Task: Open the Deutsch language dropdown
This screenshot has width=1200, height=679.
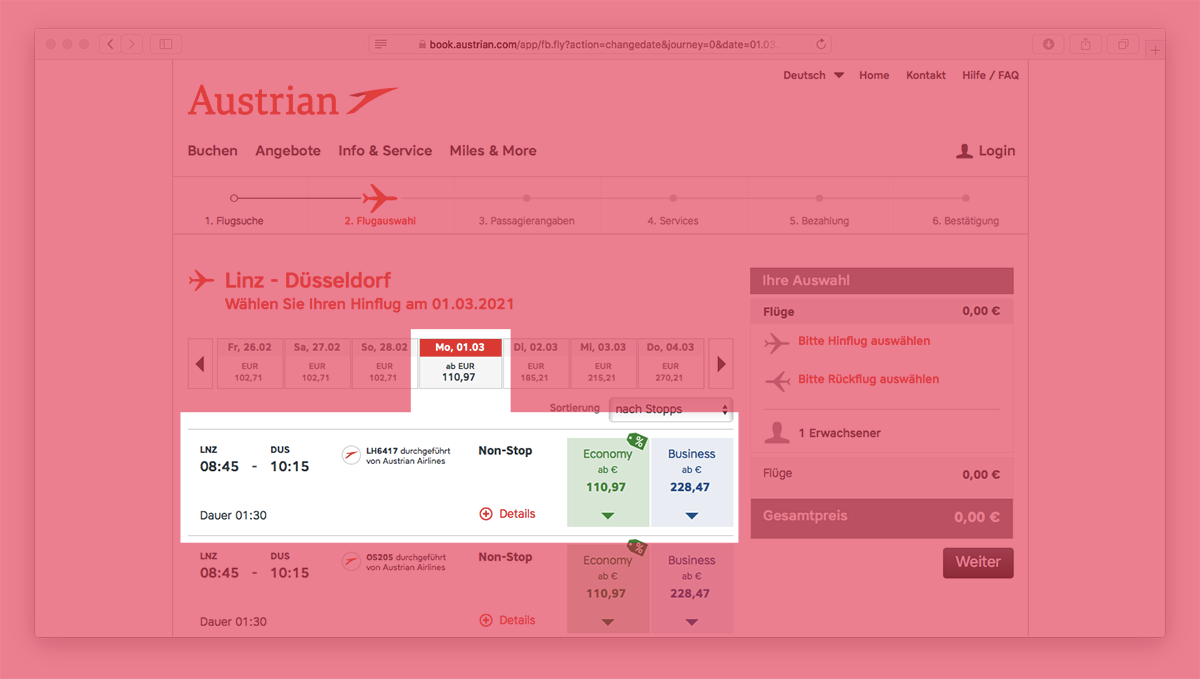Action: (x=813, y=75)
